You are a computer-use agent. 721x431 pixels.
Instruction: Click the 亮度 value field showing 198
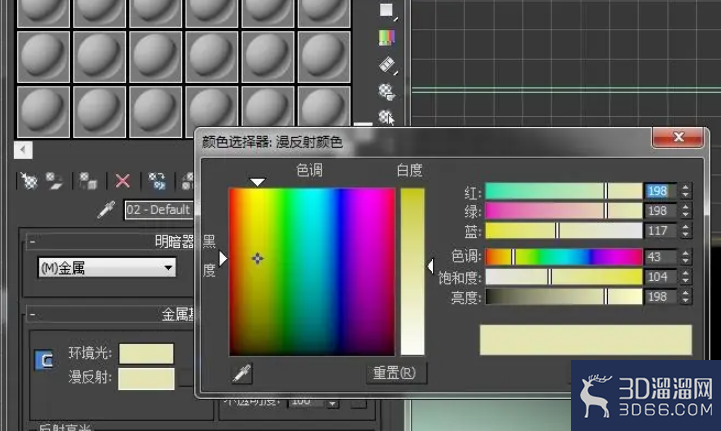point(661,297)
